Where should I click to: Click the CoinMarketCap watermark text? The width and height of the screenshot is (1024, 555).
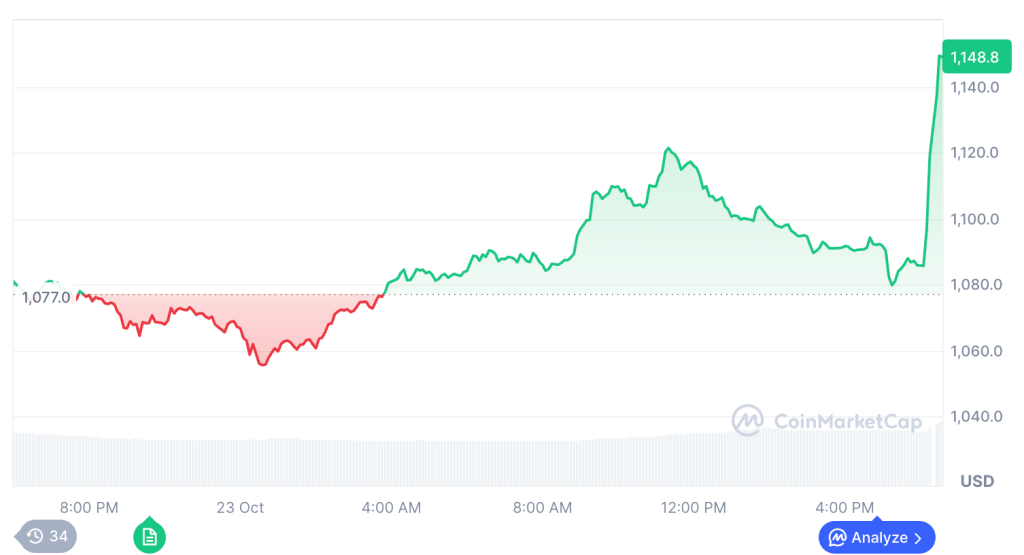click(848, 422)
